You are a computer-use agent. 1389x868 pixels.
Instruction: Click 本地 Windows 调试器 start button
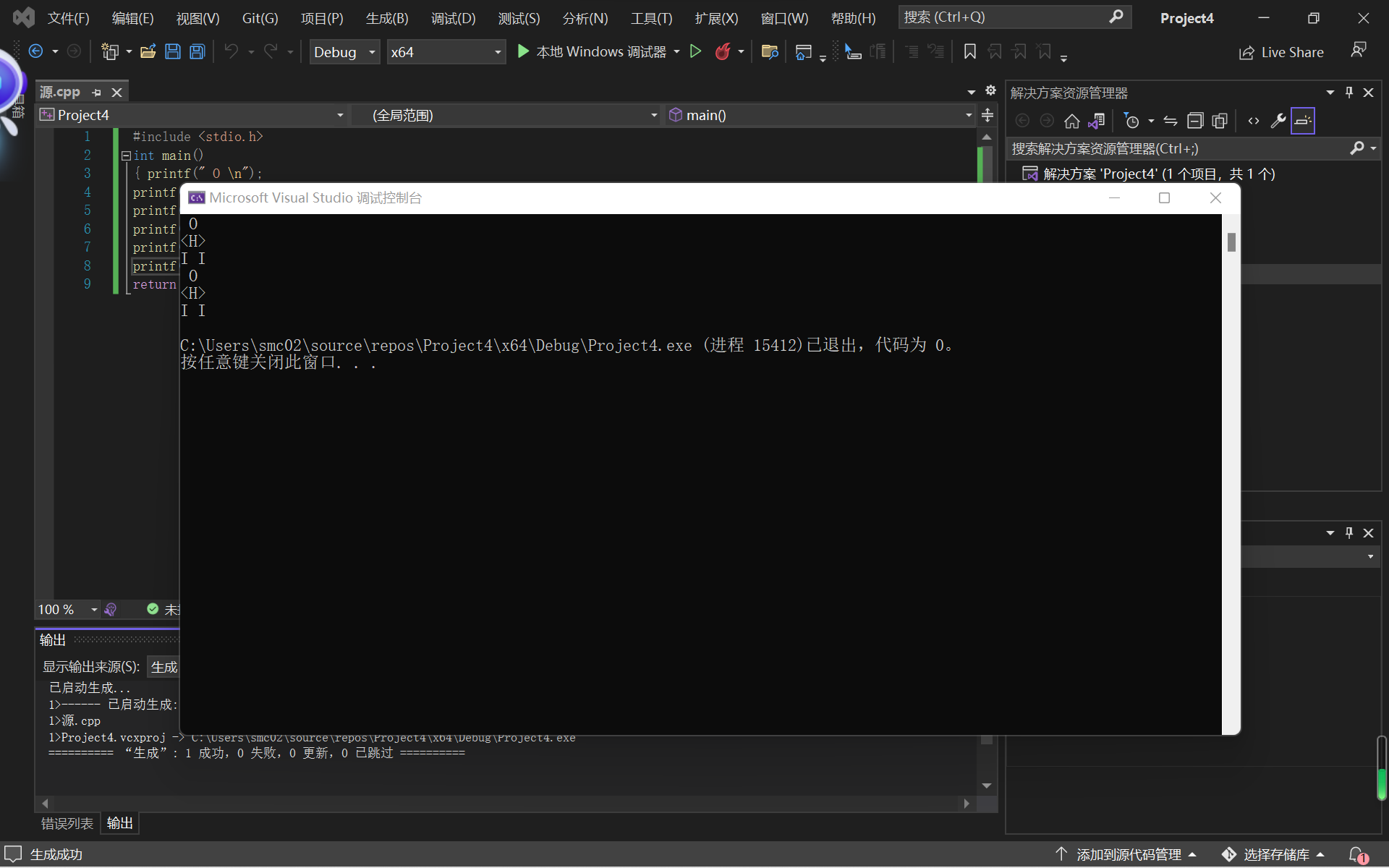(592, 51)
